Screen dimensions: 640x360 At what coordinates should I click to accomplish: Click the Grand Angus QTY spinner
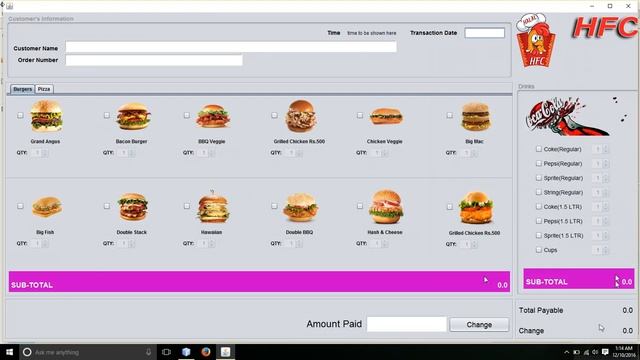[x=40, y=153]
